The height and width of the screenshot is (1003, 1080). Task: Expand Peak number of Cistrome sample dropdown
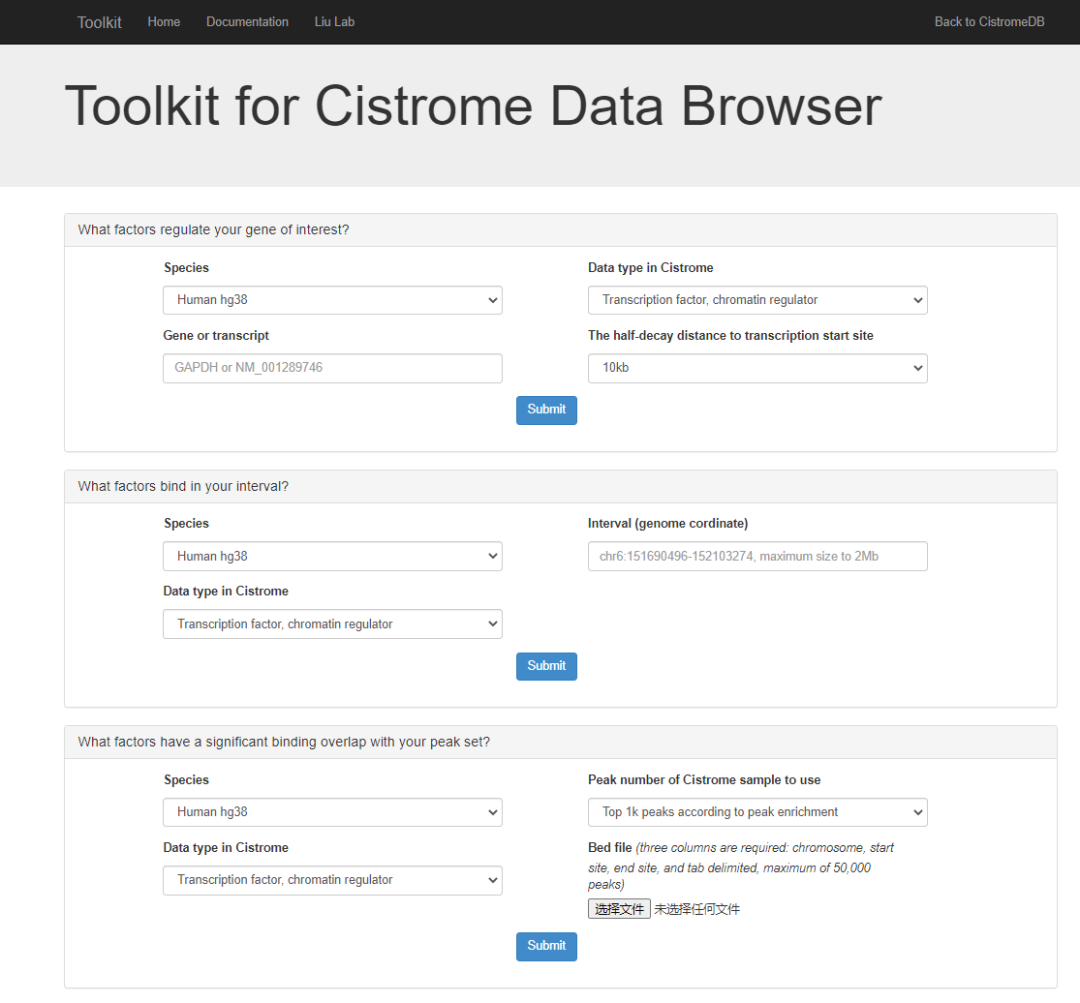pyautogui.click(x=758, y=812)
